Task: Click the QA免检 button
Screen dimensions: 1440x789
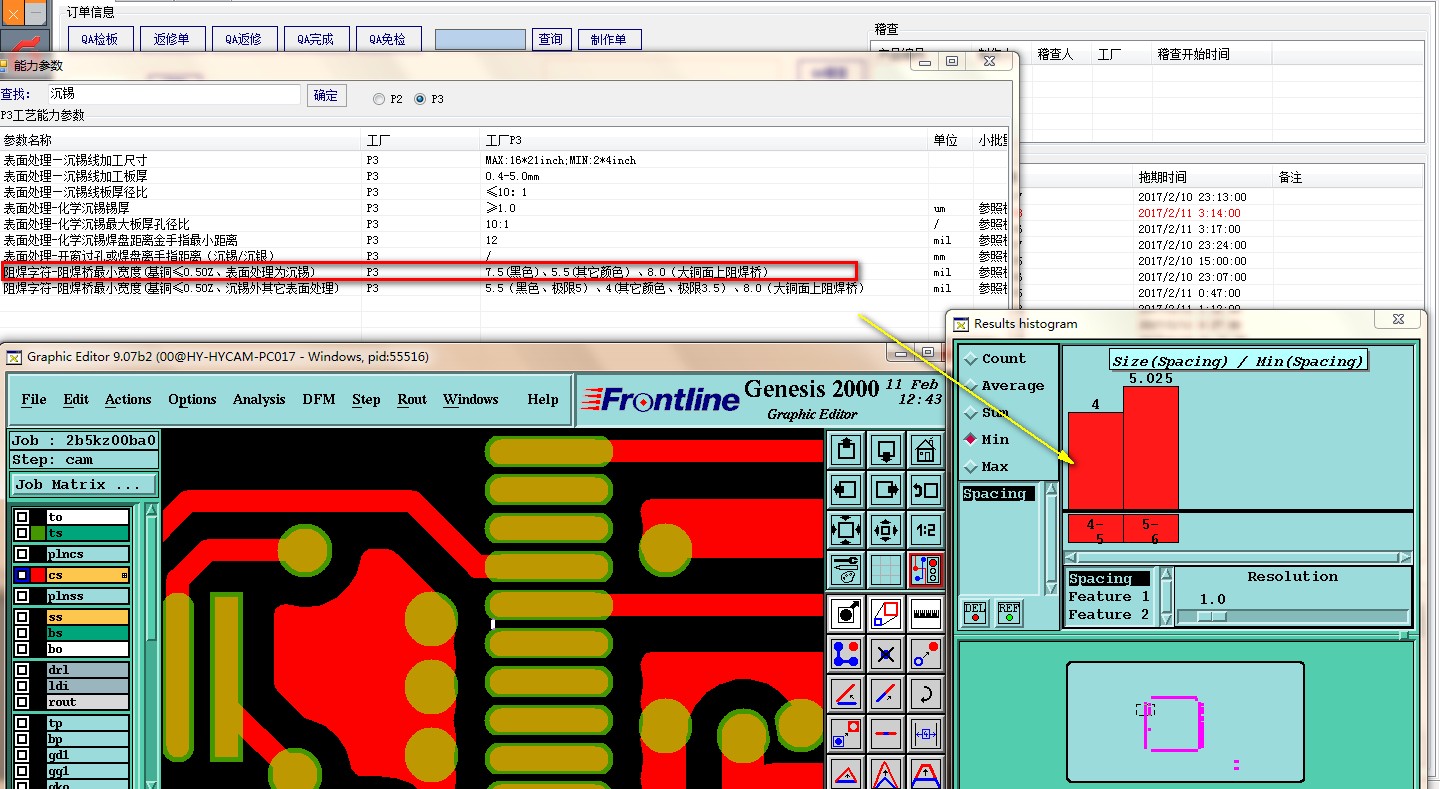Action: (388, 39)
